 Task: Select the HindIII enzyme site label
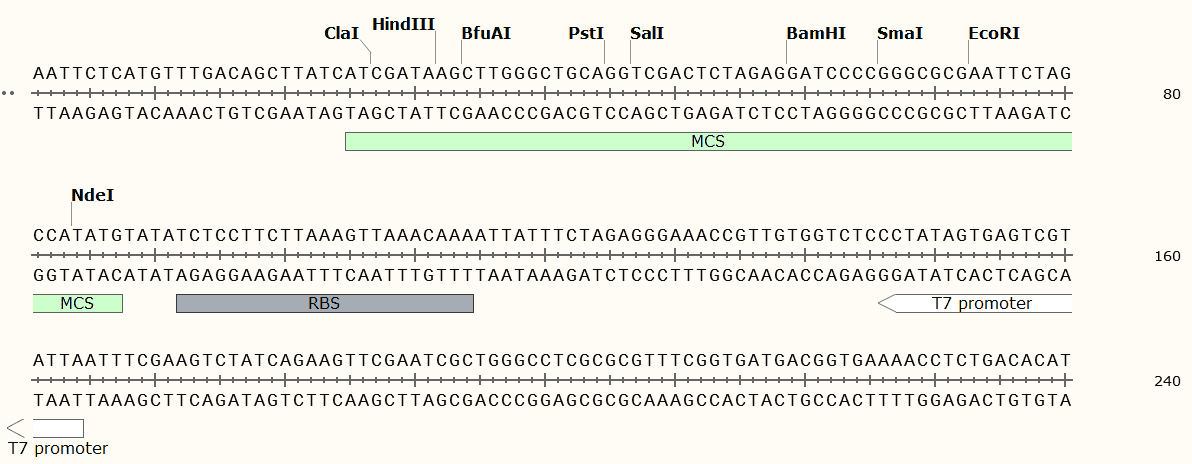[x=403, y=24]
